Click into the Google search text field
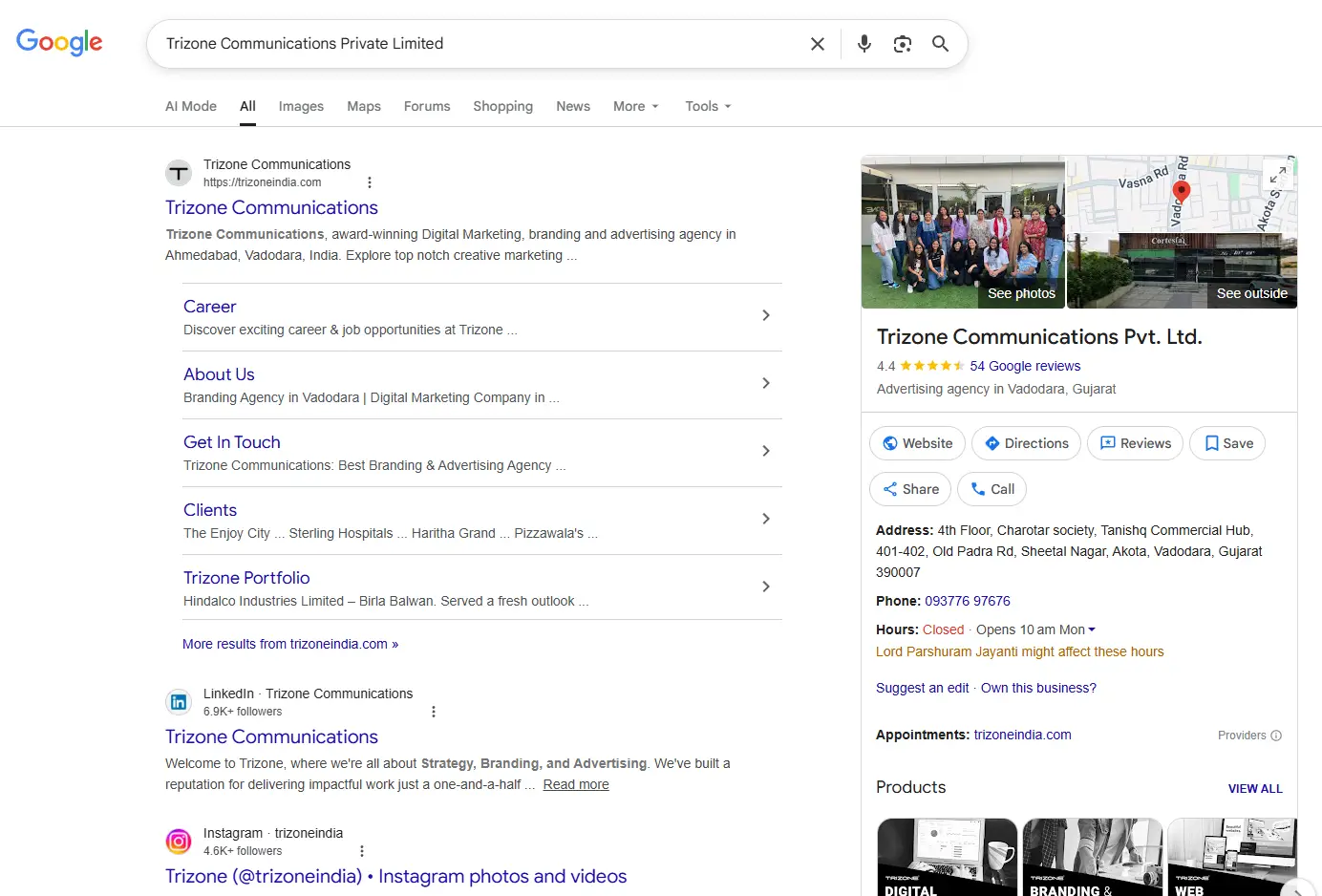The width and height of the screenshot is (1322, 896). (478, 44)
